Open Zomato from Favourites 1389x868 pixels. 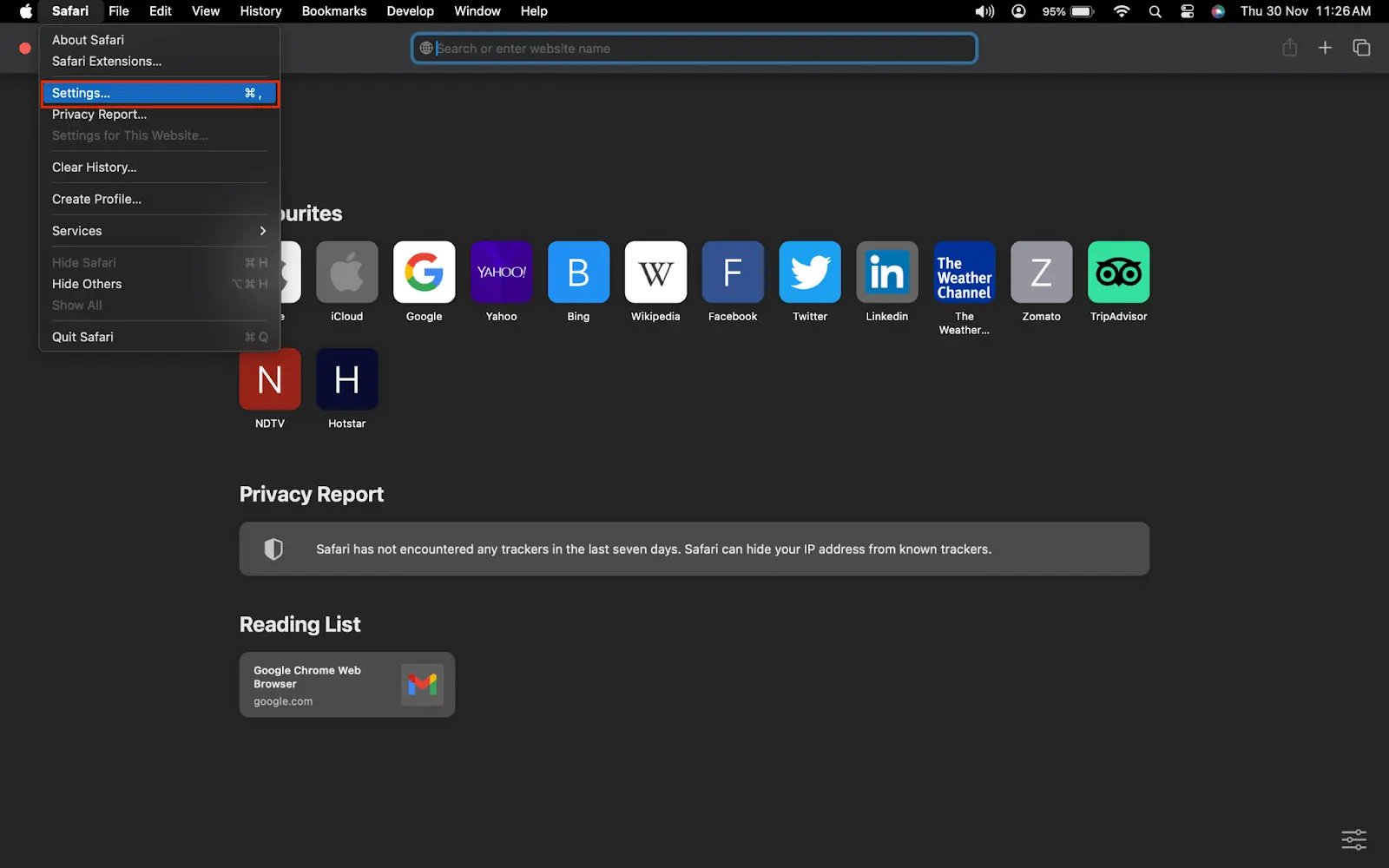tap(1041, 272)
